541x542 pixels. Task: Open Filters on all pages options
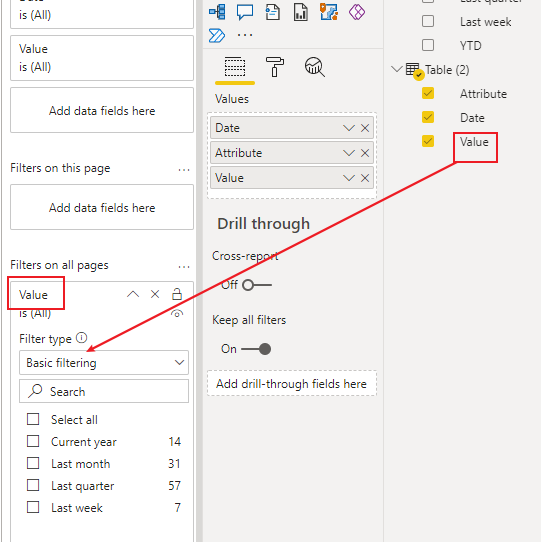click(x=184, y=267)
